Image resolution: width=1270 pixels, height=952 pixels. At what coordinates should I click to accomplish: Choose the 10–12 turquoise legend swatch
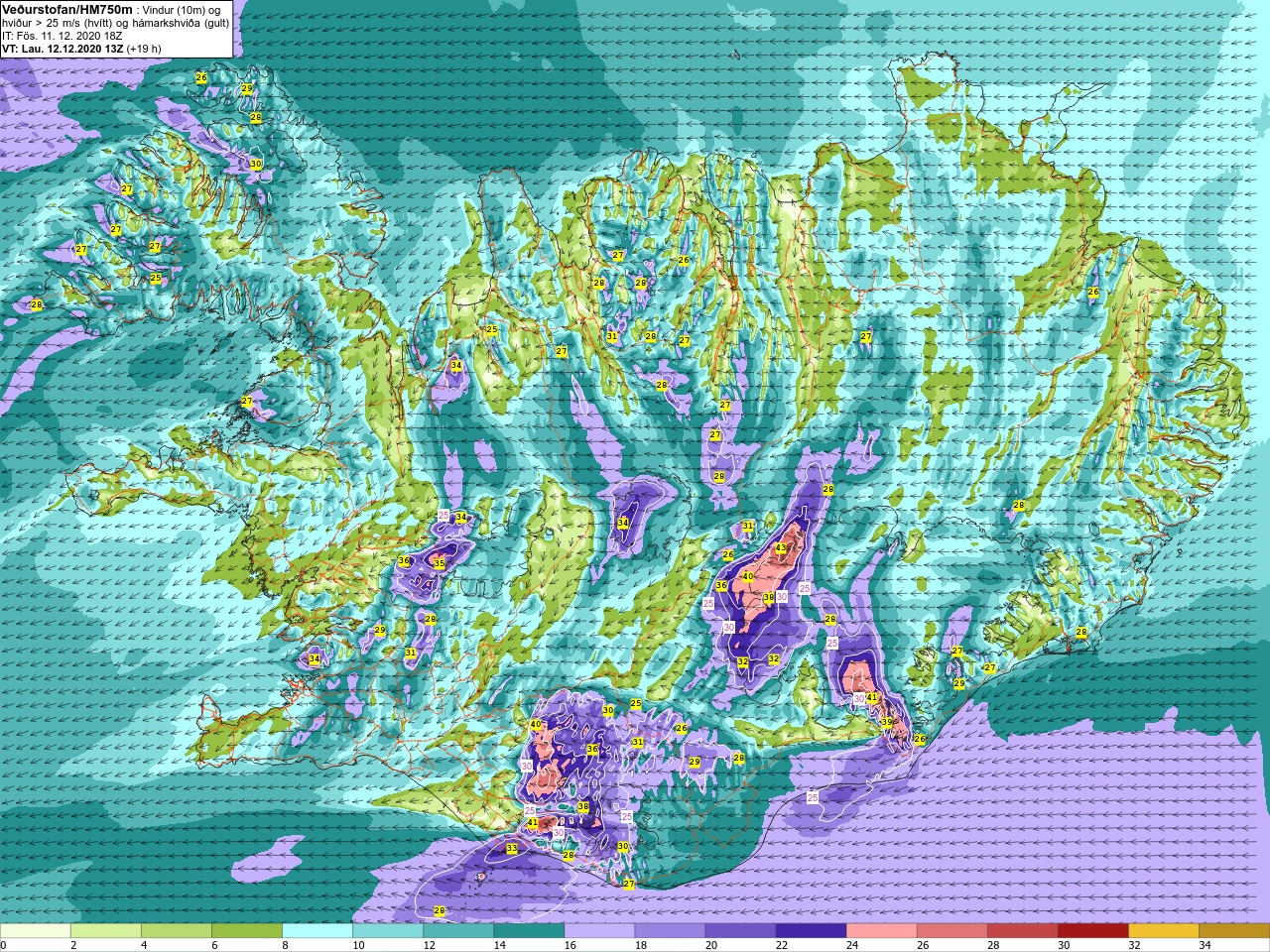pos(388,931)
